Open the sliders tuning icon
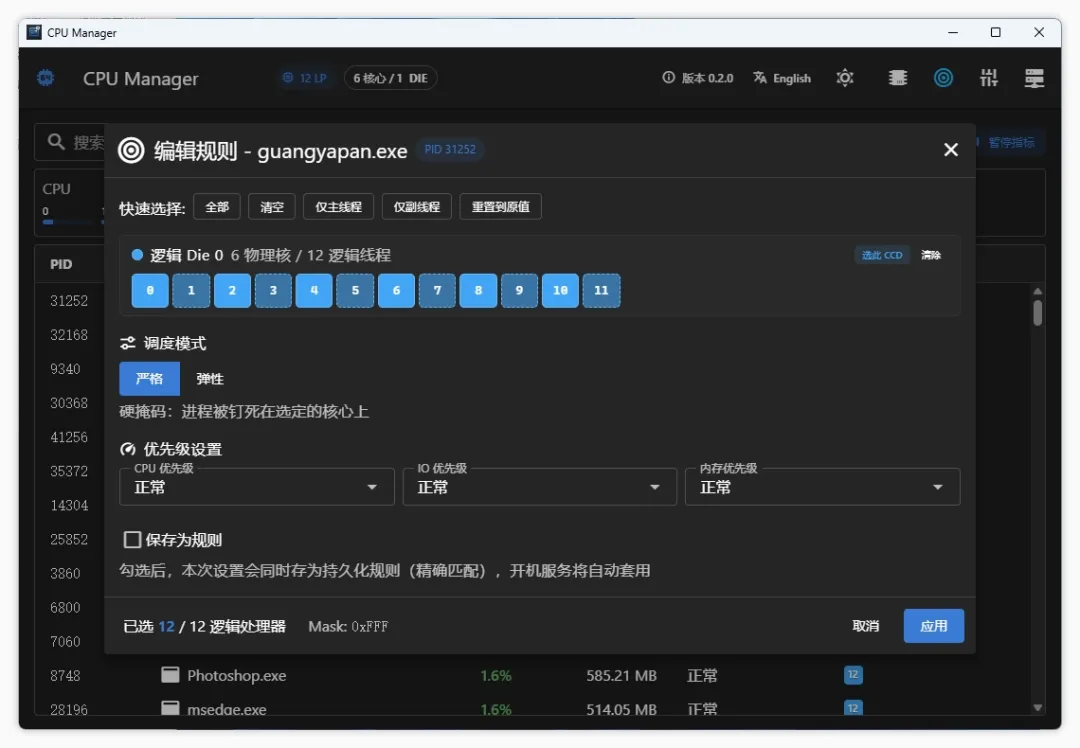The height and width of the screenshot is (748, 1080). point(989,78)
